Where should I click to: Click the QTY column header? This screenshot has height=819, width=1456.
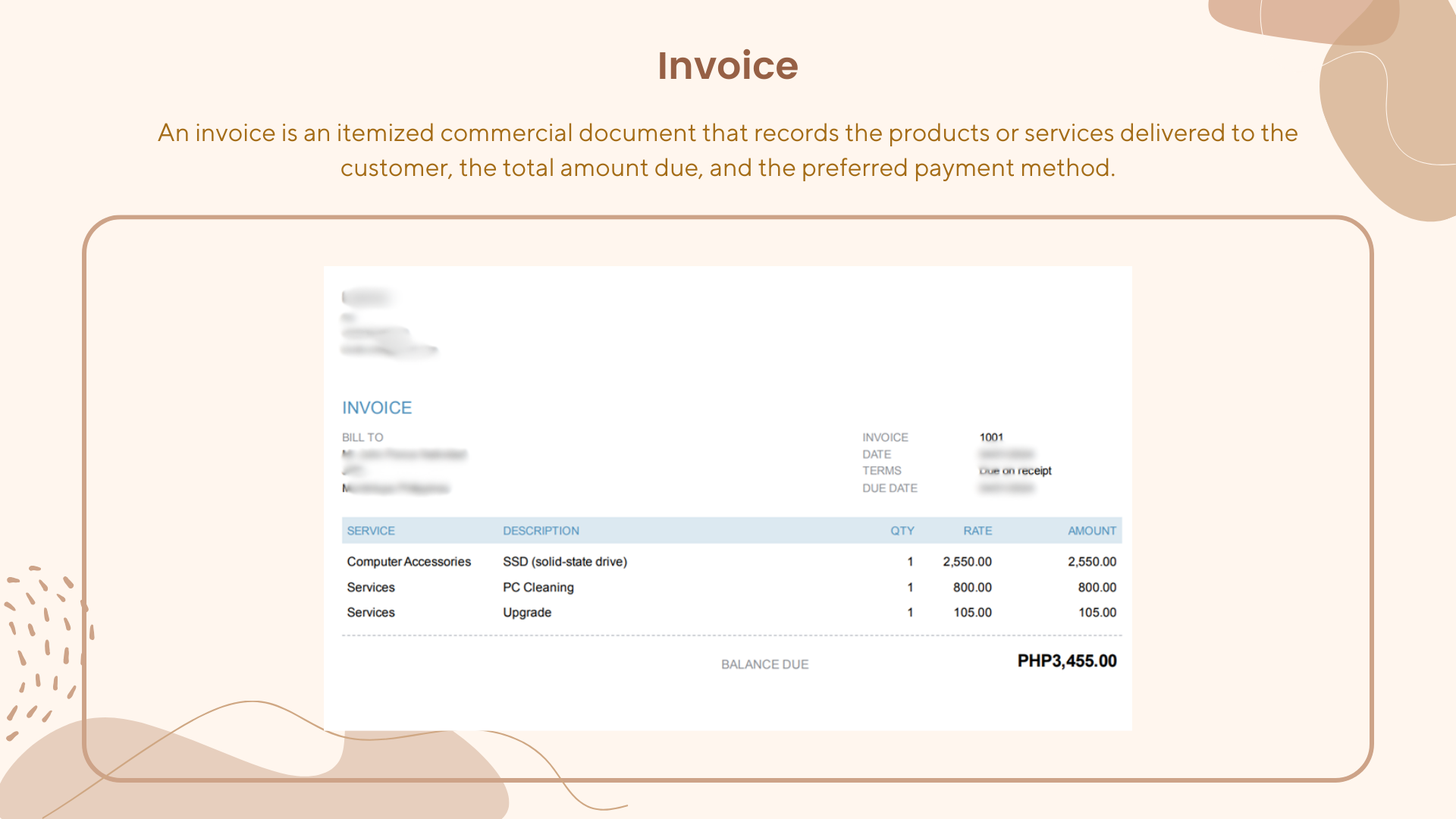pyautogui.click(x=902, y=531)
